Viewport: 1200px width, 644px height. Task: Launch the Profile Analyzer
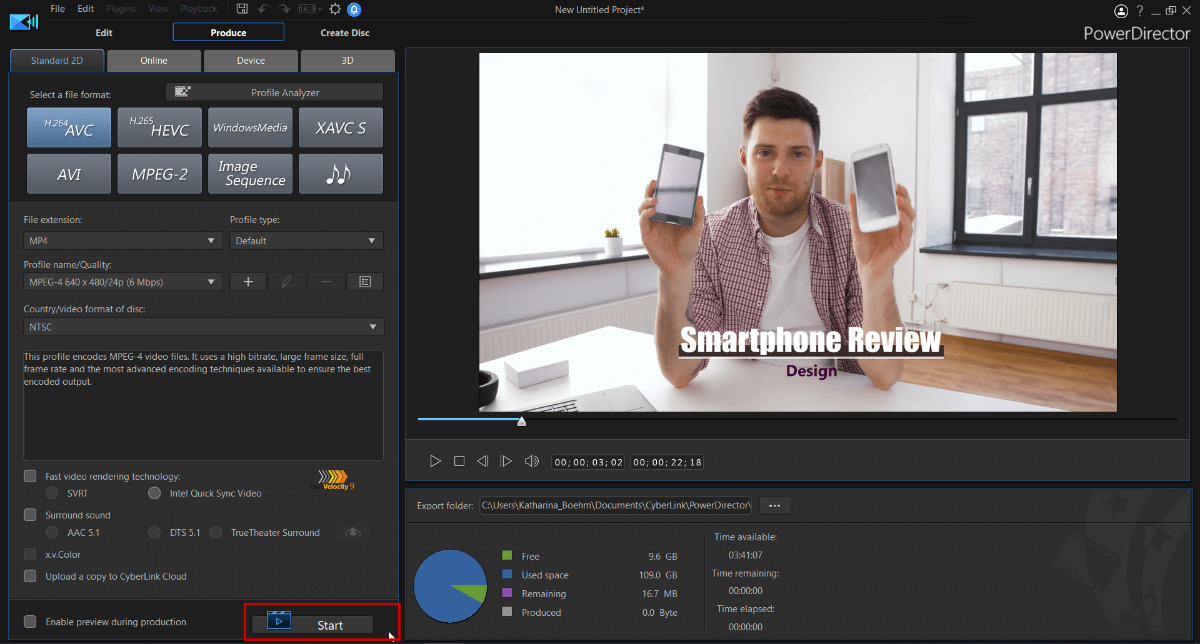(x=274, y=92)
